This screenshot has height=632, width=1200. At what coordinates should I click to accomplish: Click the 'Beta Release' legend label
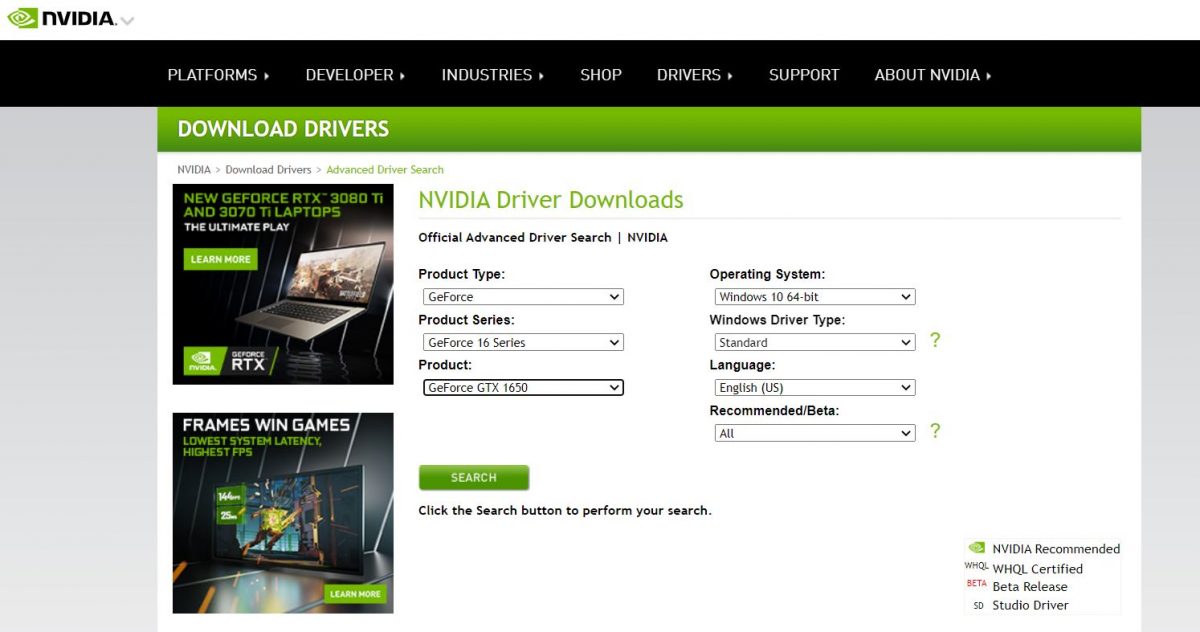(1030, 587)
